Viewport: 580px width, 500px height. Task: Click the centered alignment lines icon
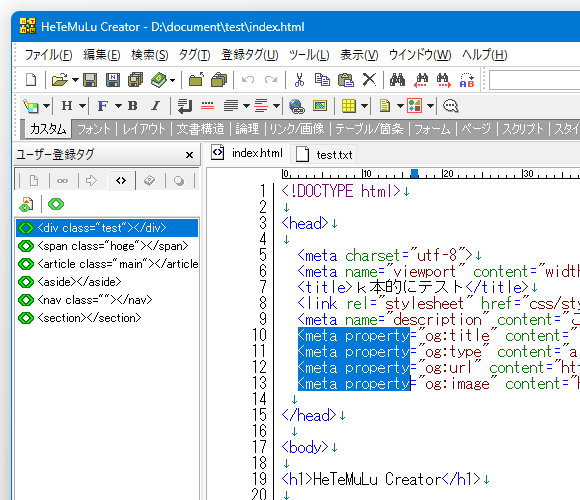click(x=261, y=106)
